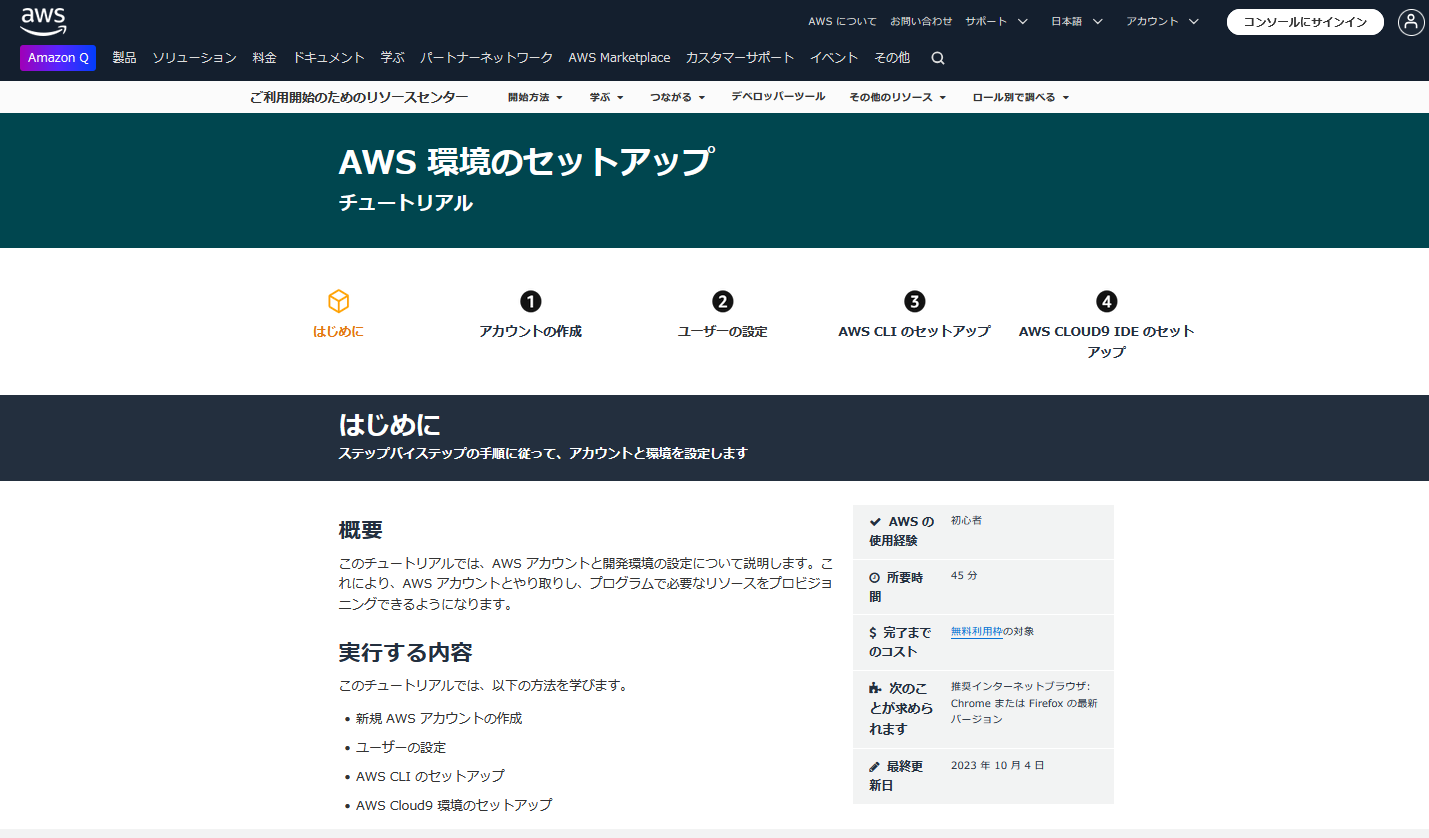Select step 2 circle icon
Image resolution: width=1429 pixels, height=838 pixels.
(723, 301)
